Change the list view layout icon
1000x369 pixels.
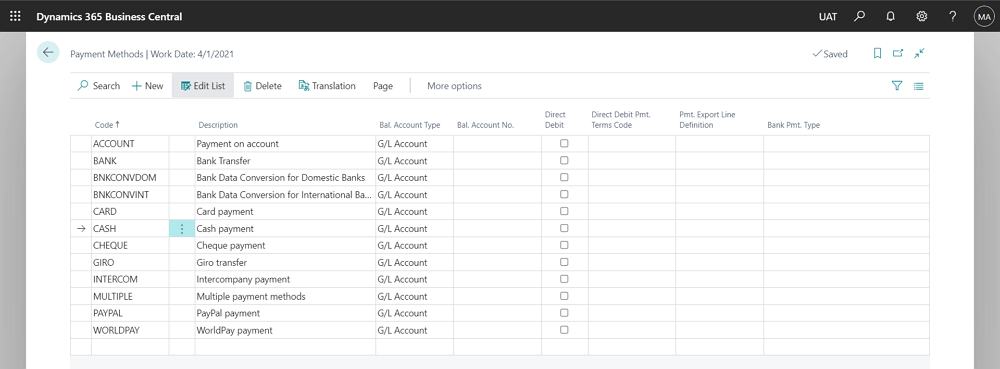(918, 86)
